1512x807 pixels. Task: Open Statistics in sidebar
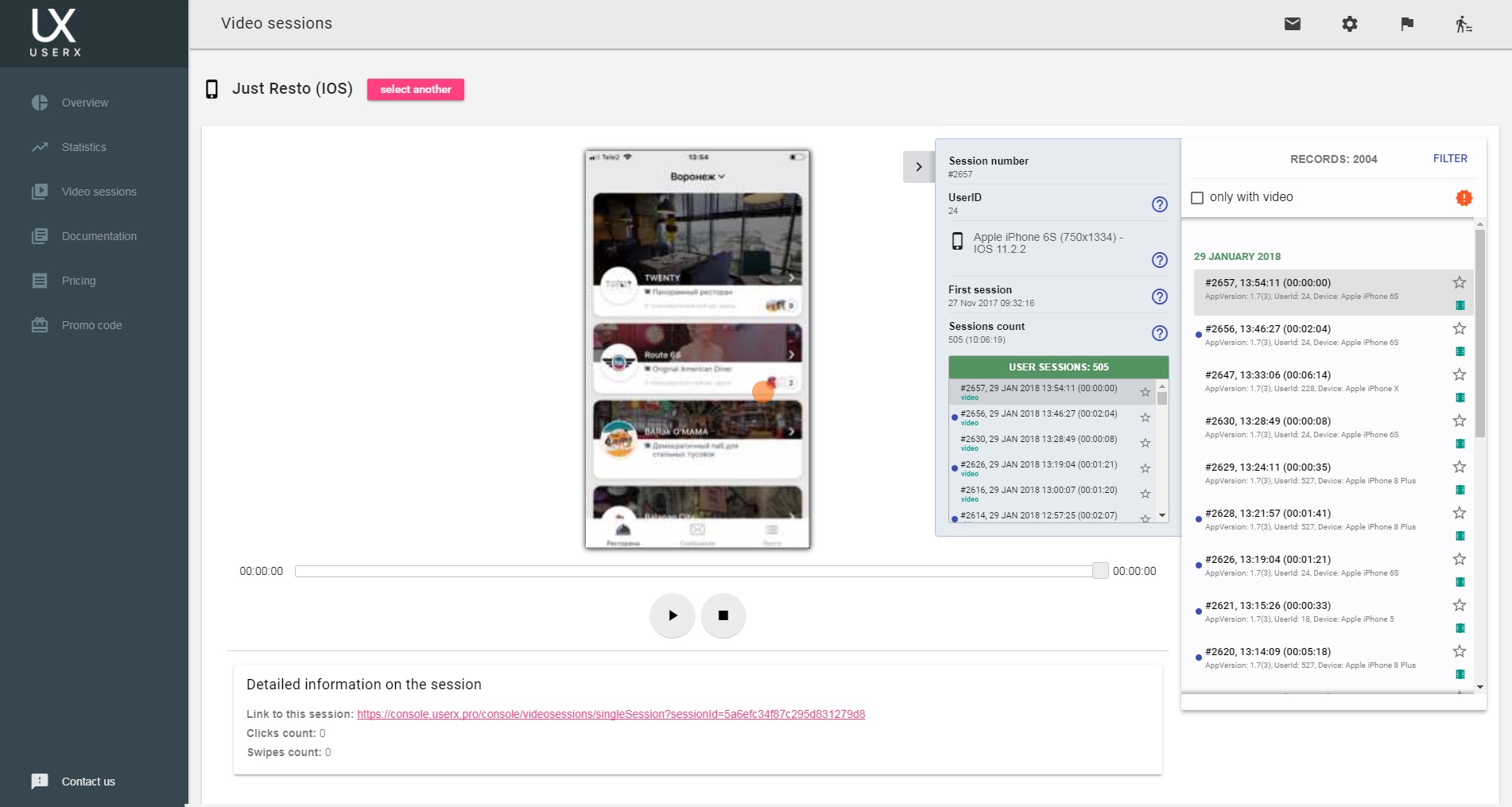pos(84,147)
